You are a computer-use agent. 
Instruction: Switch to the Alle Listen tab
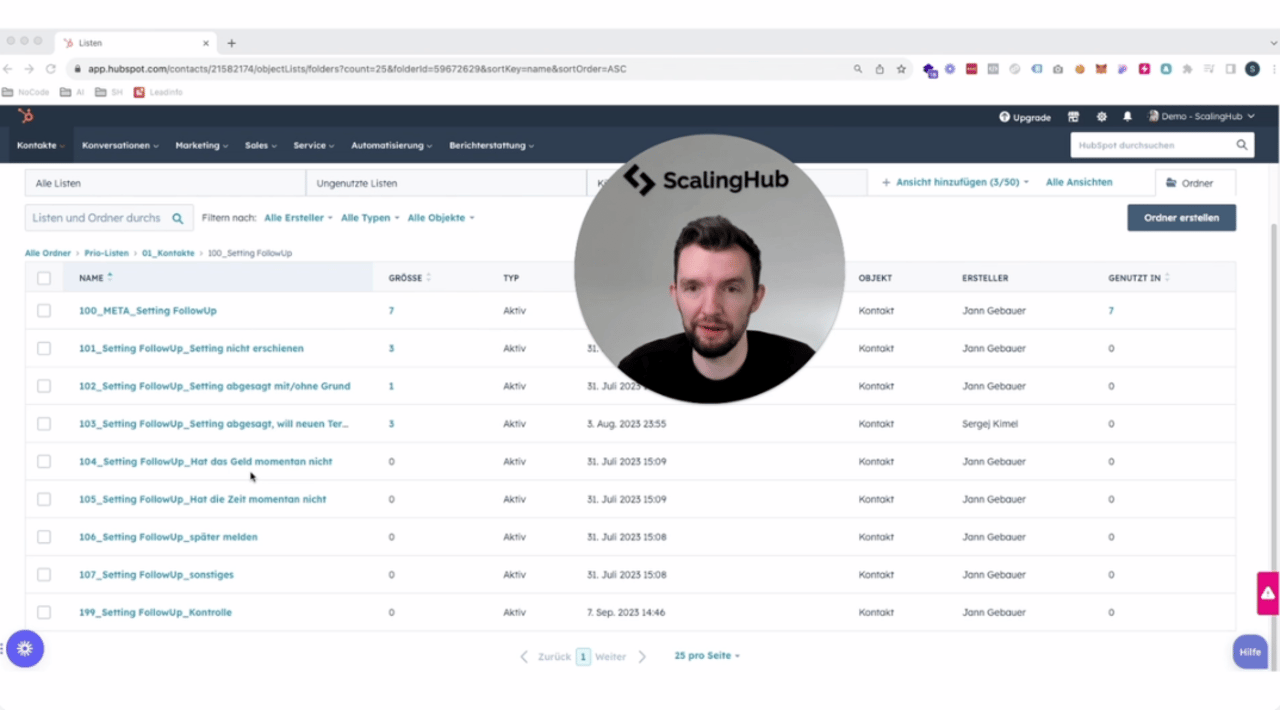[165, 183]
